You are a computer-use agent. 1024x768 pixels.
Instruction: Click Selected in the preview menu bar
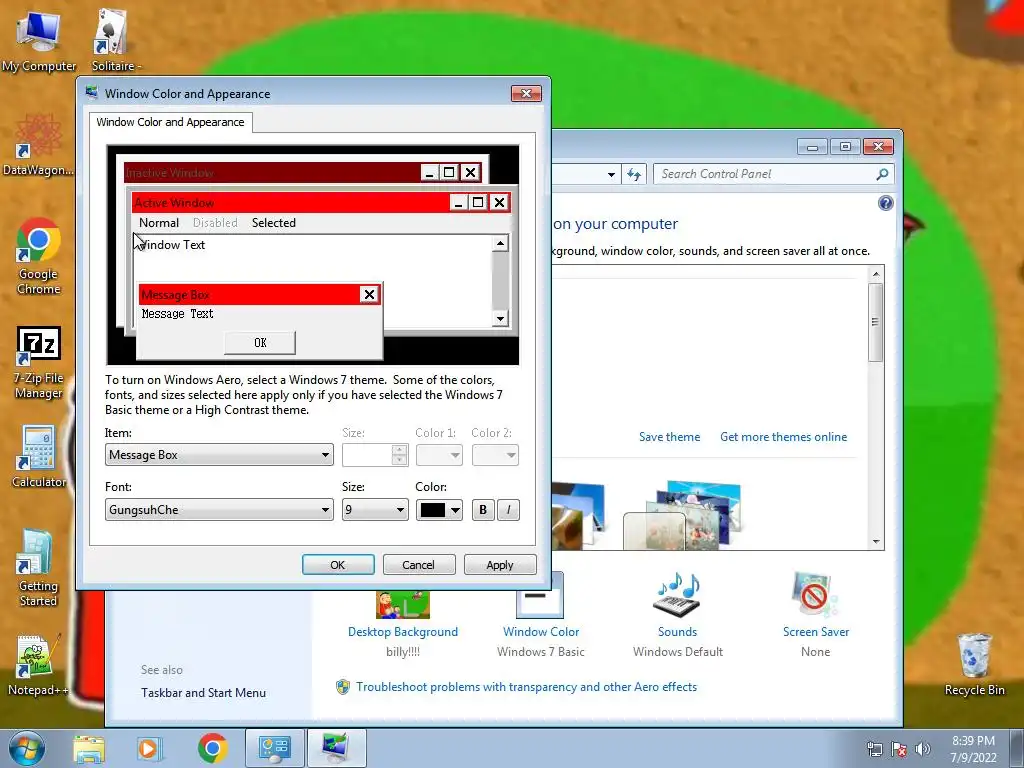(x=274, y=223)
